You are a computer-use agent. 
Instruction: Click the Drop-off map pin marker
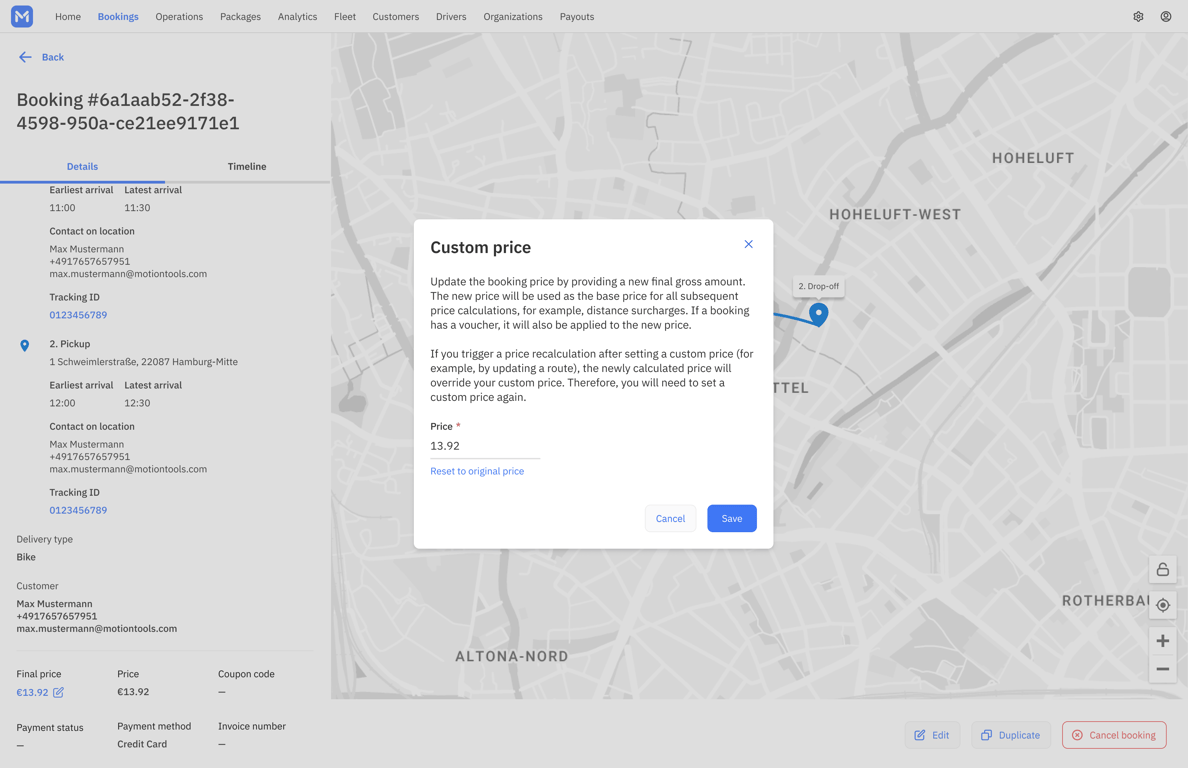818,314
